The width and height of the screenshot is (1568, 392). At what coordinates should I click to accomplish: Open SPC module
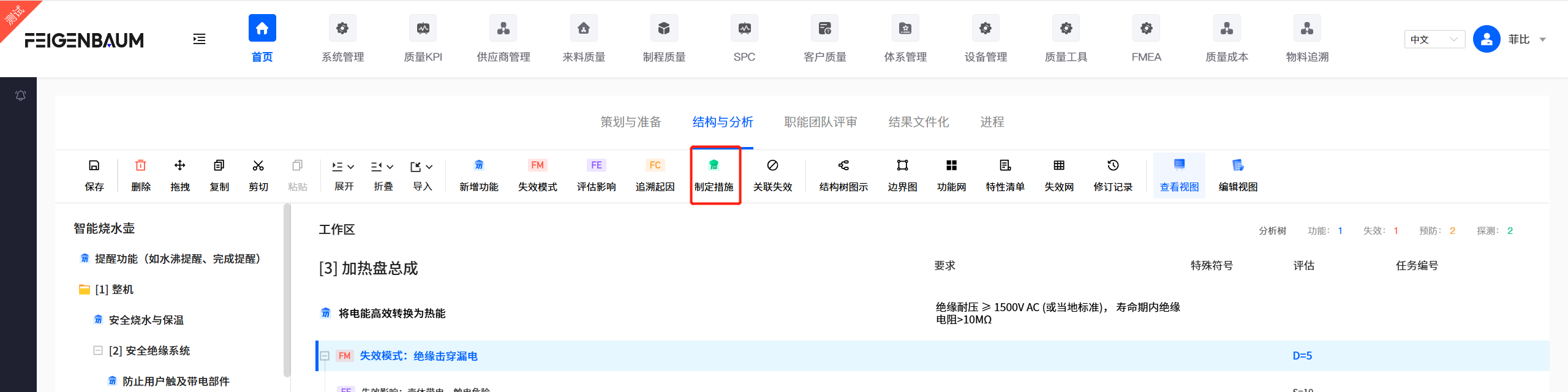(744, 39)
